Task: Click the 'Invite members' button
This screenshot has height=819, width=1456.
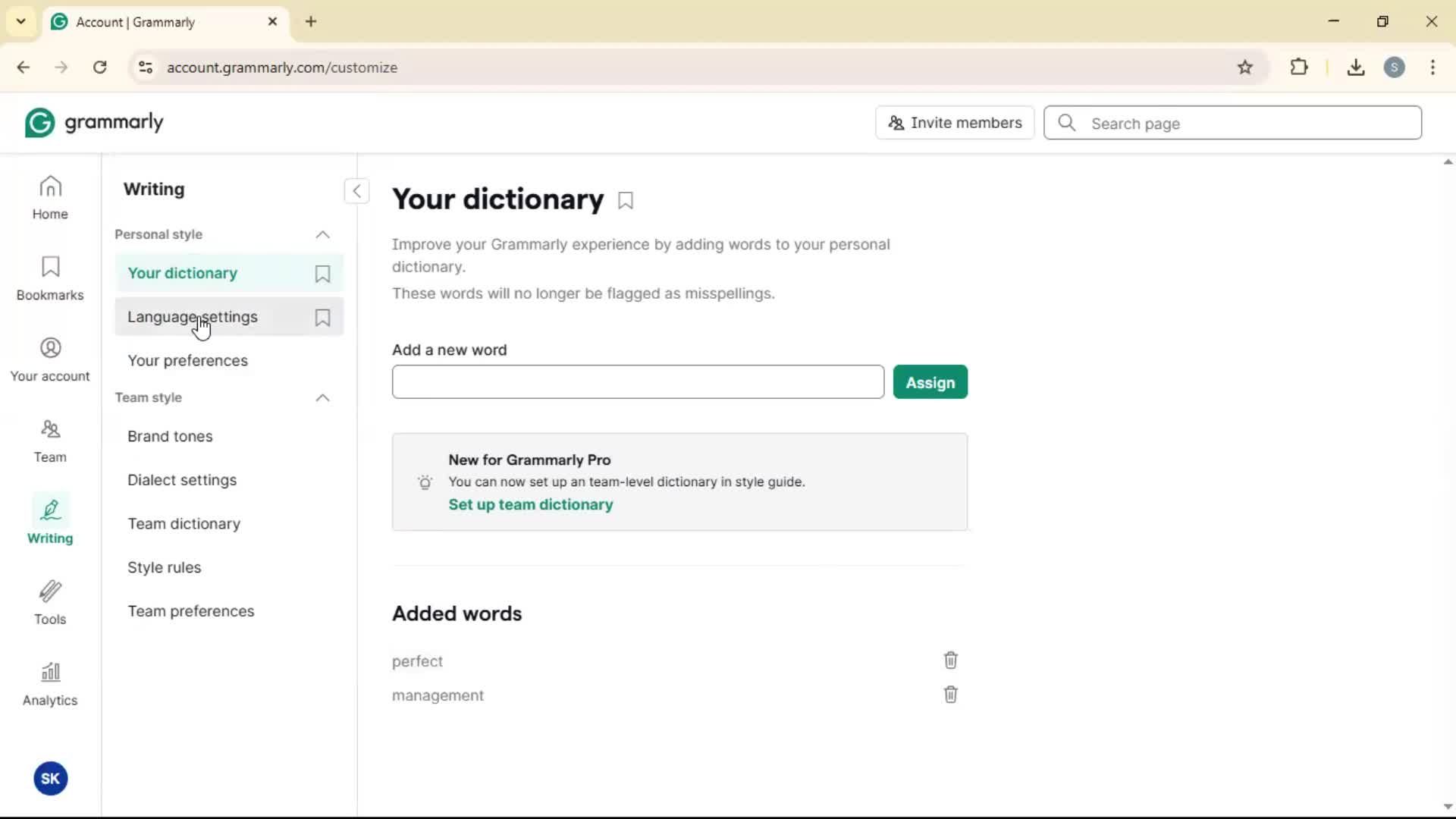Action: tap(954, 123)
